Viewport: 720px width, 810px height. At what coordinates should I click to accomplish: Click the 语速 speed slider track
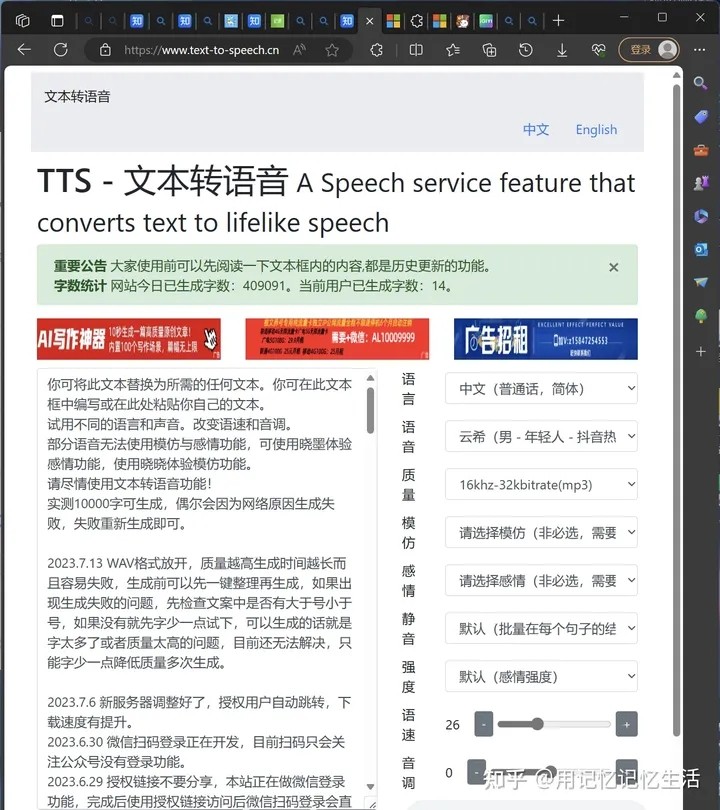pyautogui.click(x=555, y=724)
